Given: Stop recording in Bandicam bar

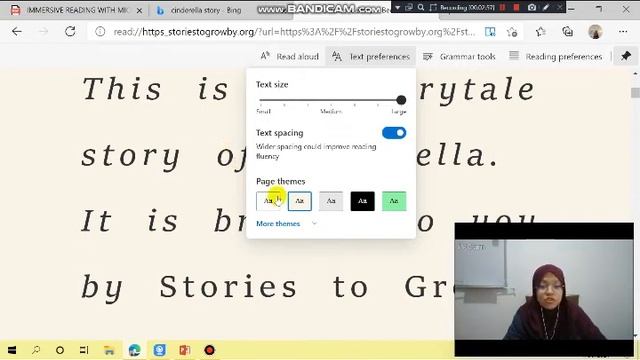Looking at the screenshot, I should [516, 7].
